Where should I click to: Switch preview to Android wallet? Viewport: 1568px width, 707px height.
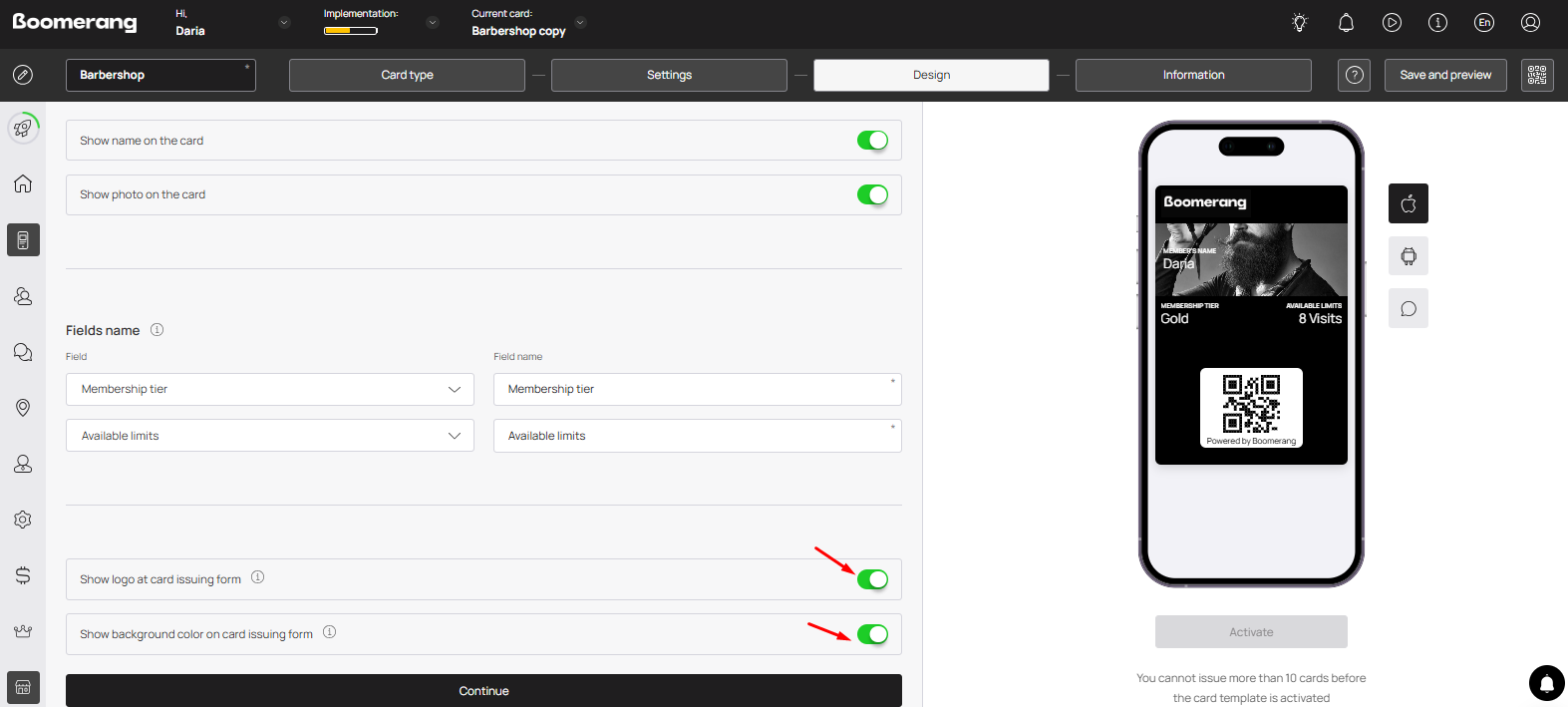point(1409,256)
